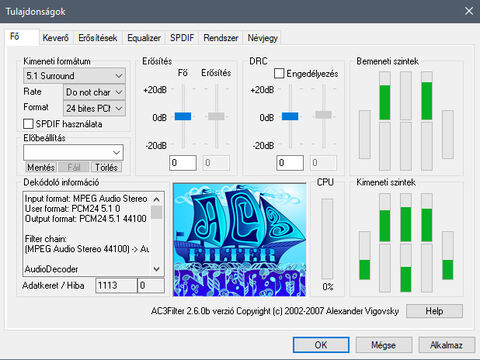
Task: Open the Rendszer tab
Action: coord(221,38)
